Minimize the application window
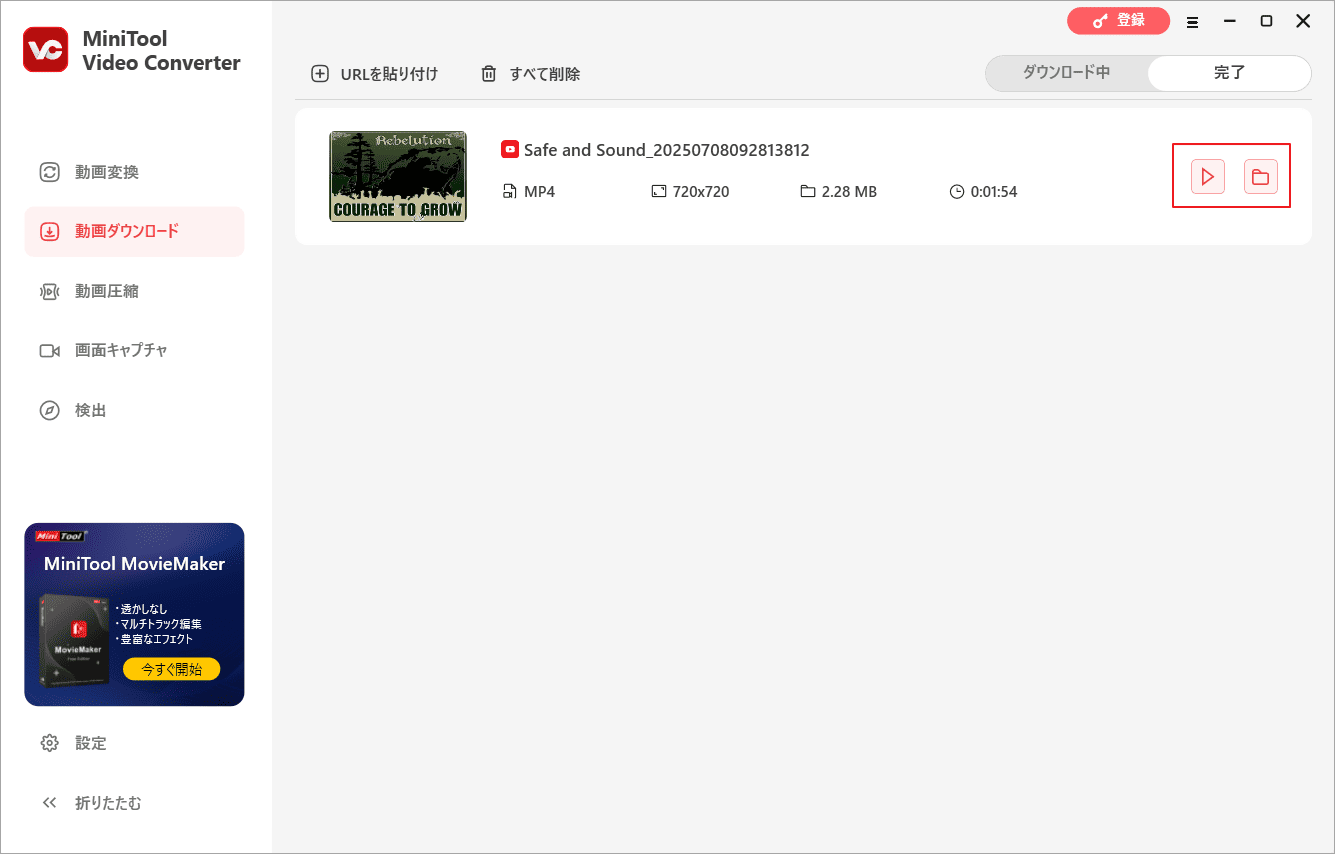The height and width of the screenshot is (854, 1335). click(1229, 21)
